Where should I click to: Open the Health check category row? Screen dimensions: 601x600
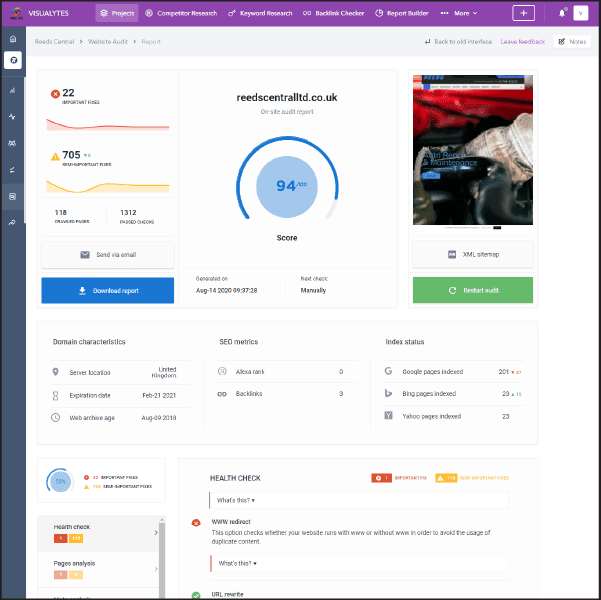98,533
